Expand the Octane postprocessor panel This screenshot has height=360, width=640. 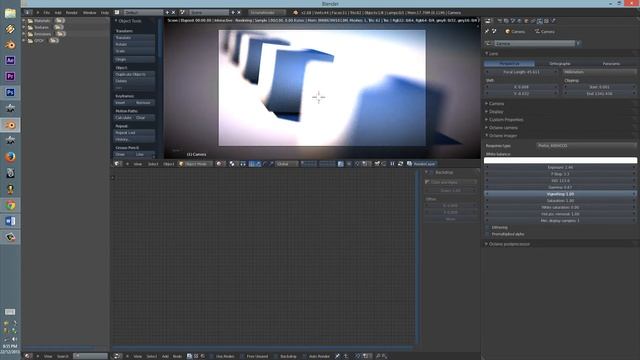pos(487,244)
